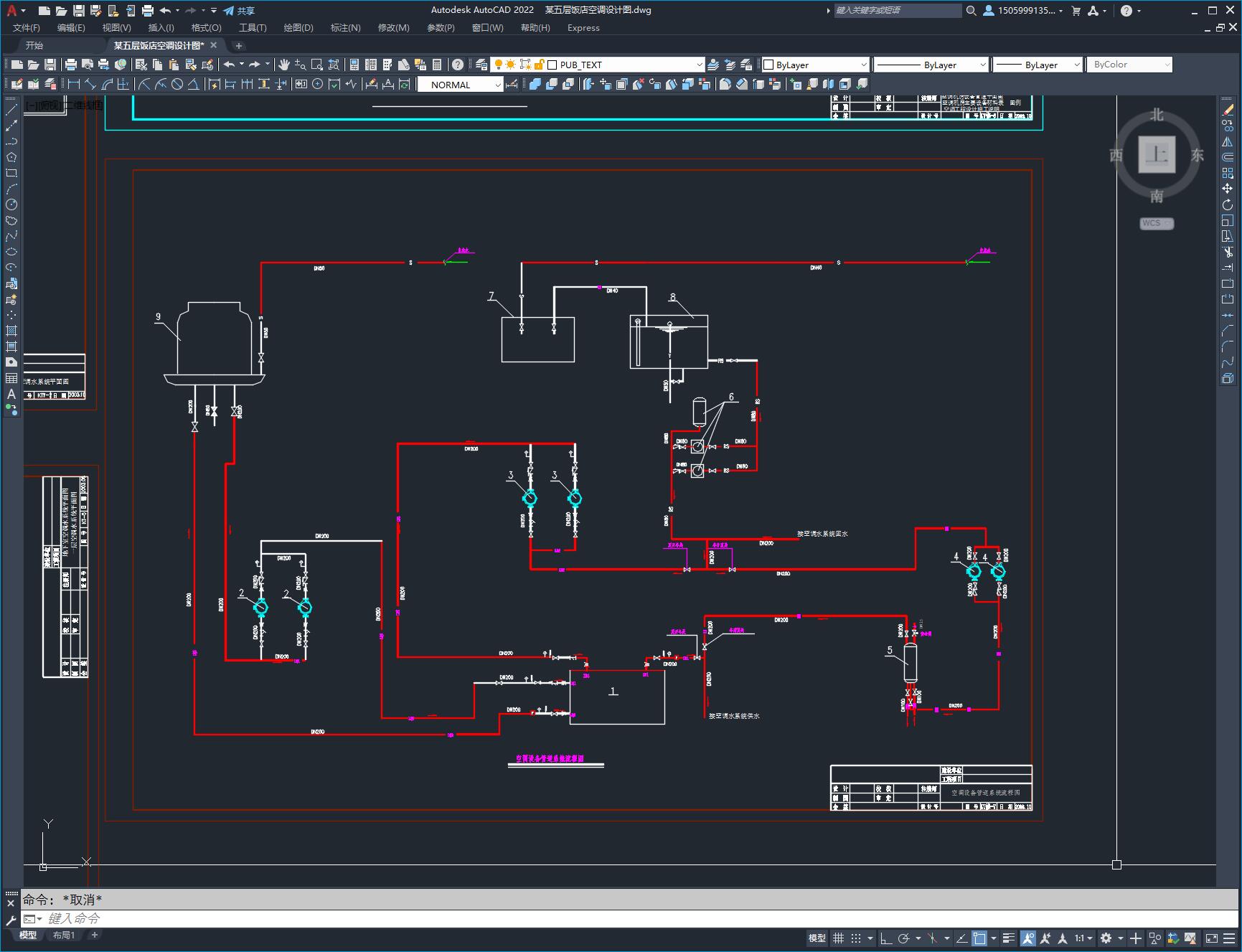The image size is (1242, 952).
Task: Click the WCS button under ViewCube
Action: click(x=1156, y=223)
